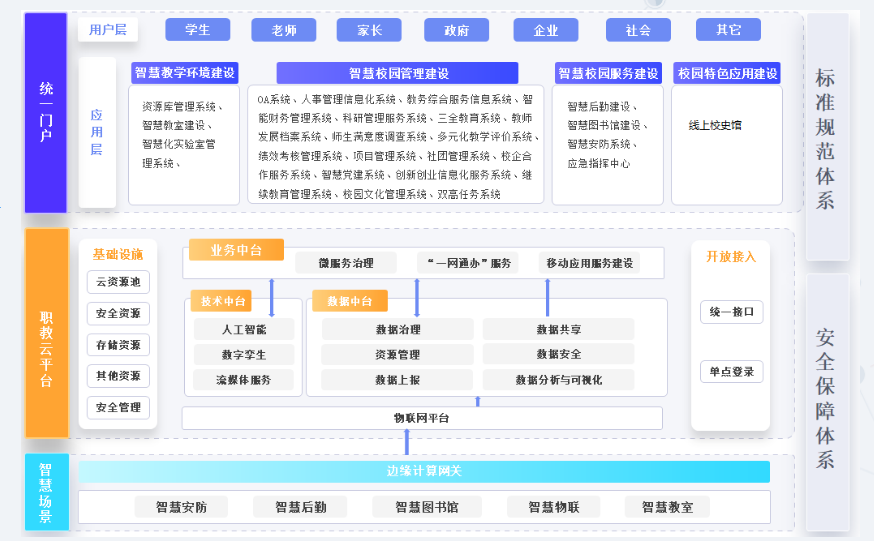The image size is (874, 541).
Task: Click the 数据治理 block
Action: click(397, 329)
